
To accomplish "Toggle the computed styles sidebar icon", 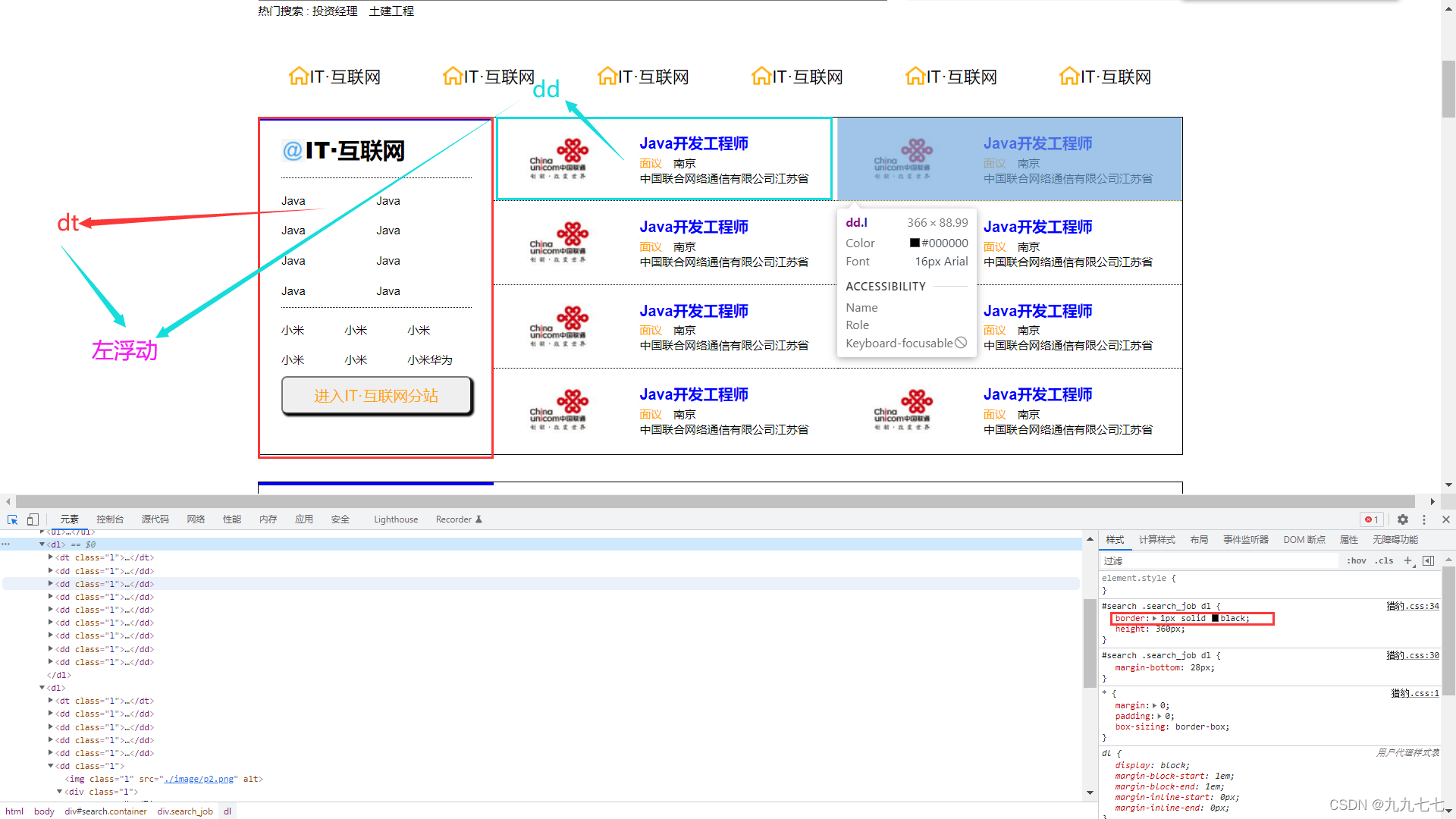I will pos(1429,560).
